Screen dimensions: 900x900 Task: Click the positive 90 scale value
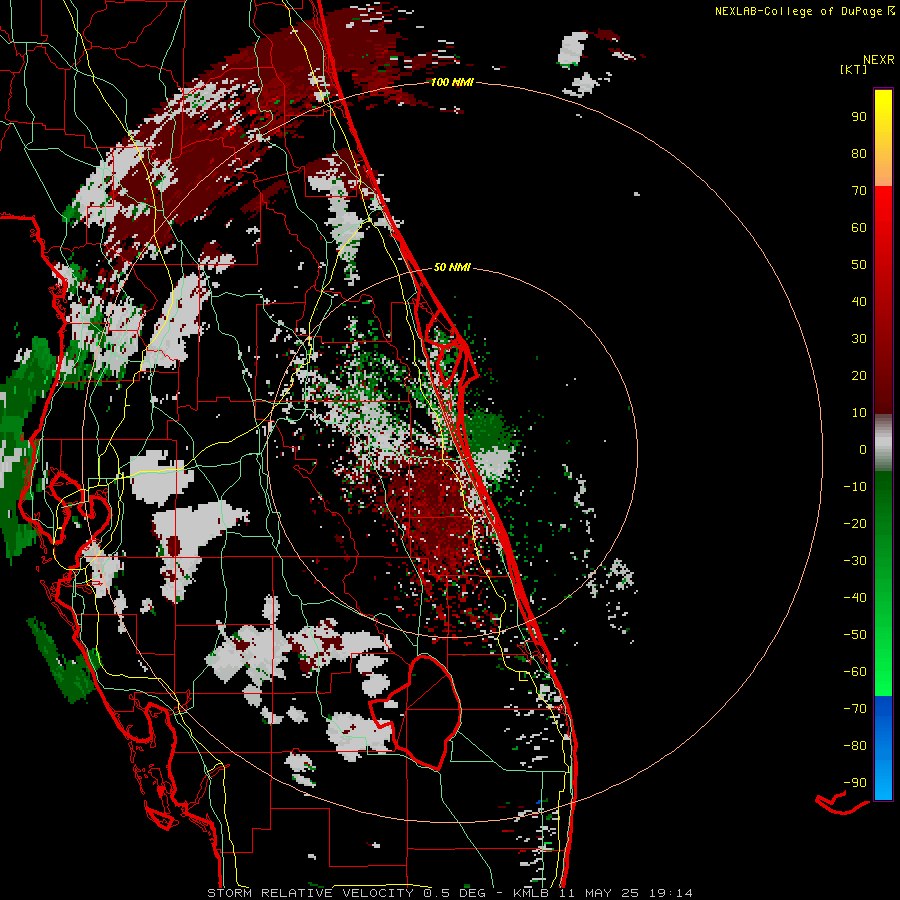[x=859, y=117]
